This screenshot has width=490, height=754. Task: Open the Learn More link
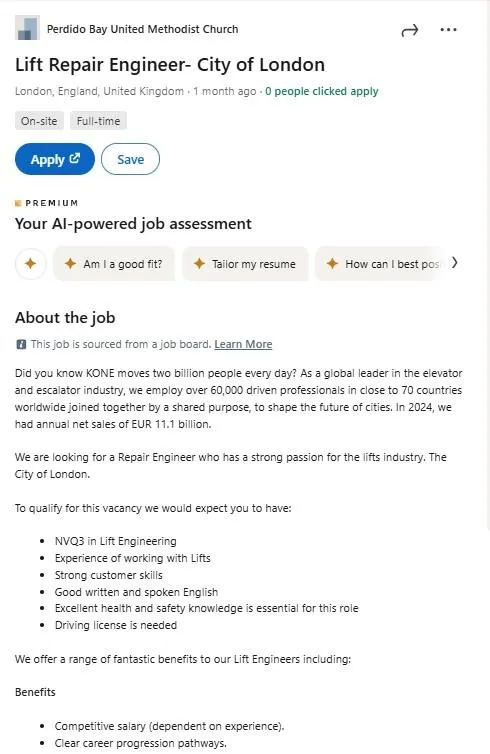[243, 344]
